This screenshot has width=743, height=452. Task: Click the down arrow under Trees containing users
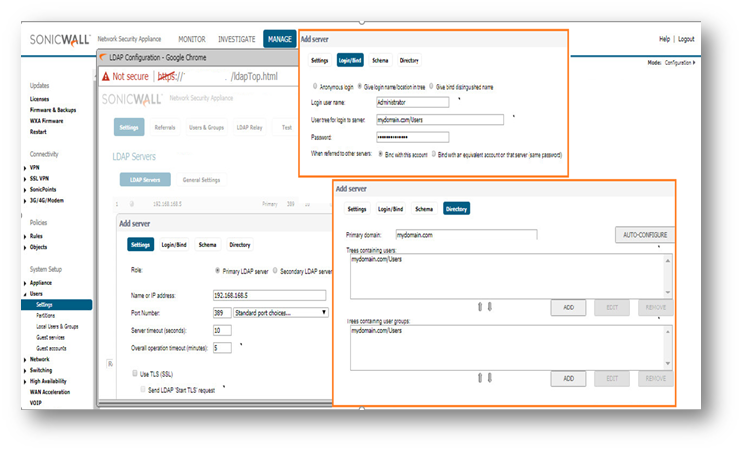pyautogui.click(x=489, y=307)
